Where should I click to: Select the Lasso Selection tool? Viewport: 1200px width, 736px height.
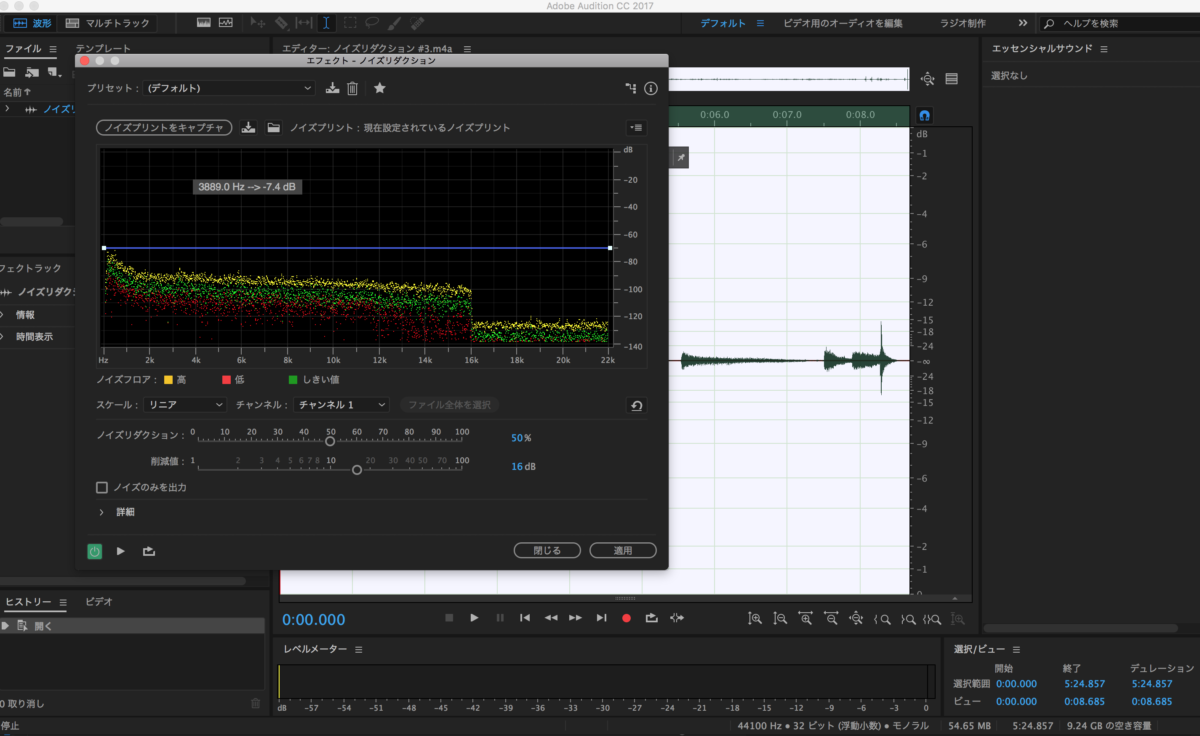coord(372,23)
